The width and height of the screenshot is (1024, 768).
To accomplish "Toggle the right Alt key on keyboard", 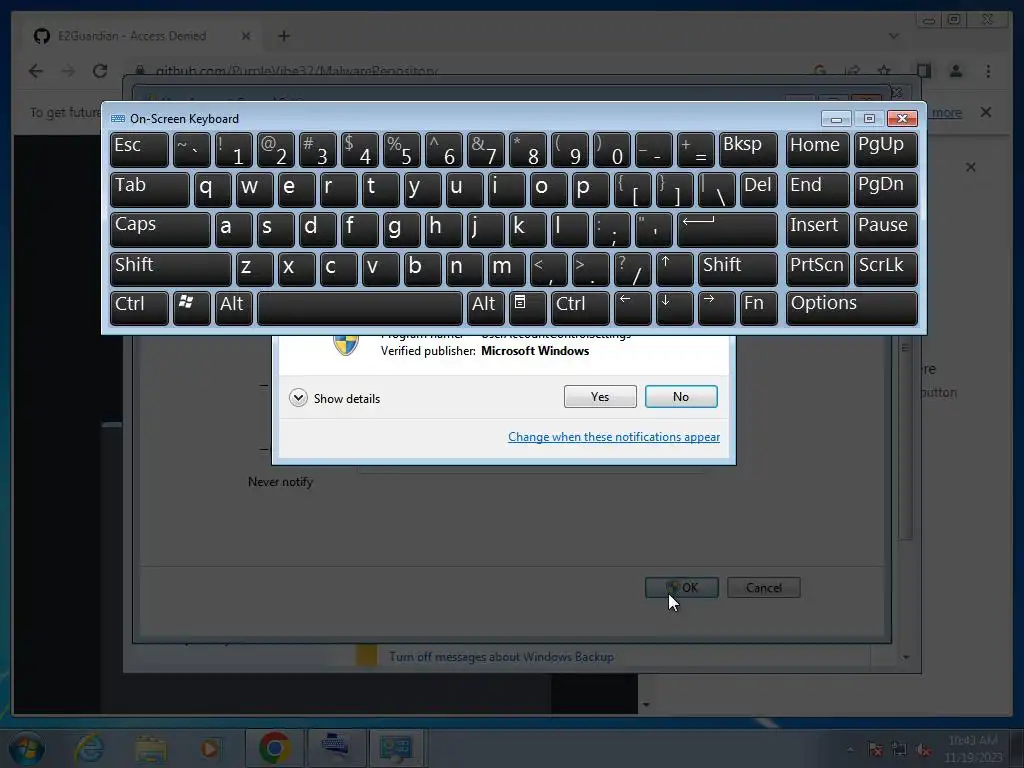I will 485,308.
